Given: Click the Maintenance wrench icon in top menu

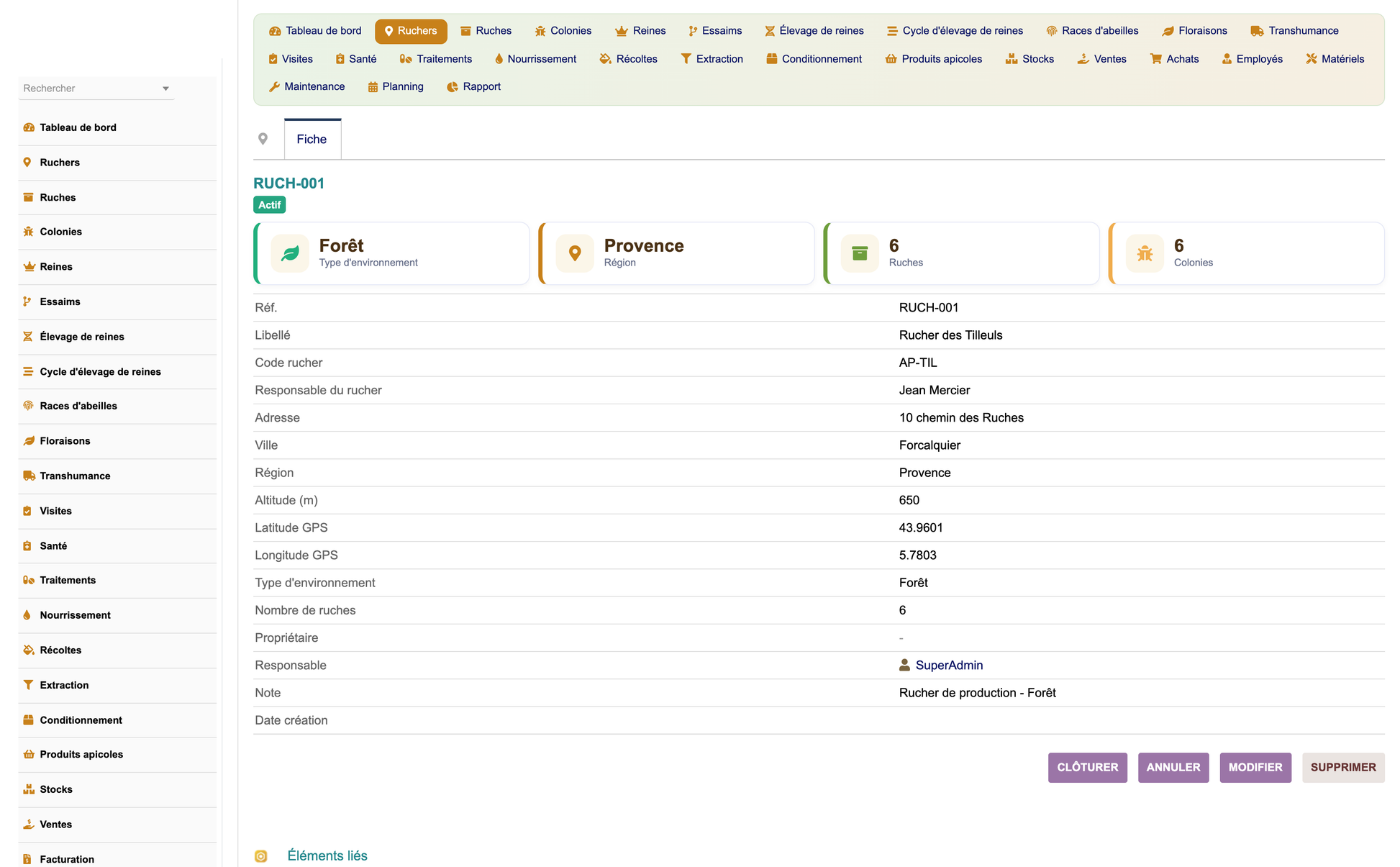Looking at the screenshot, I should (274, 87).
